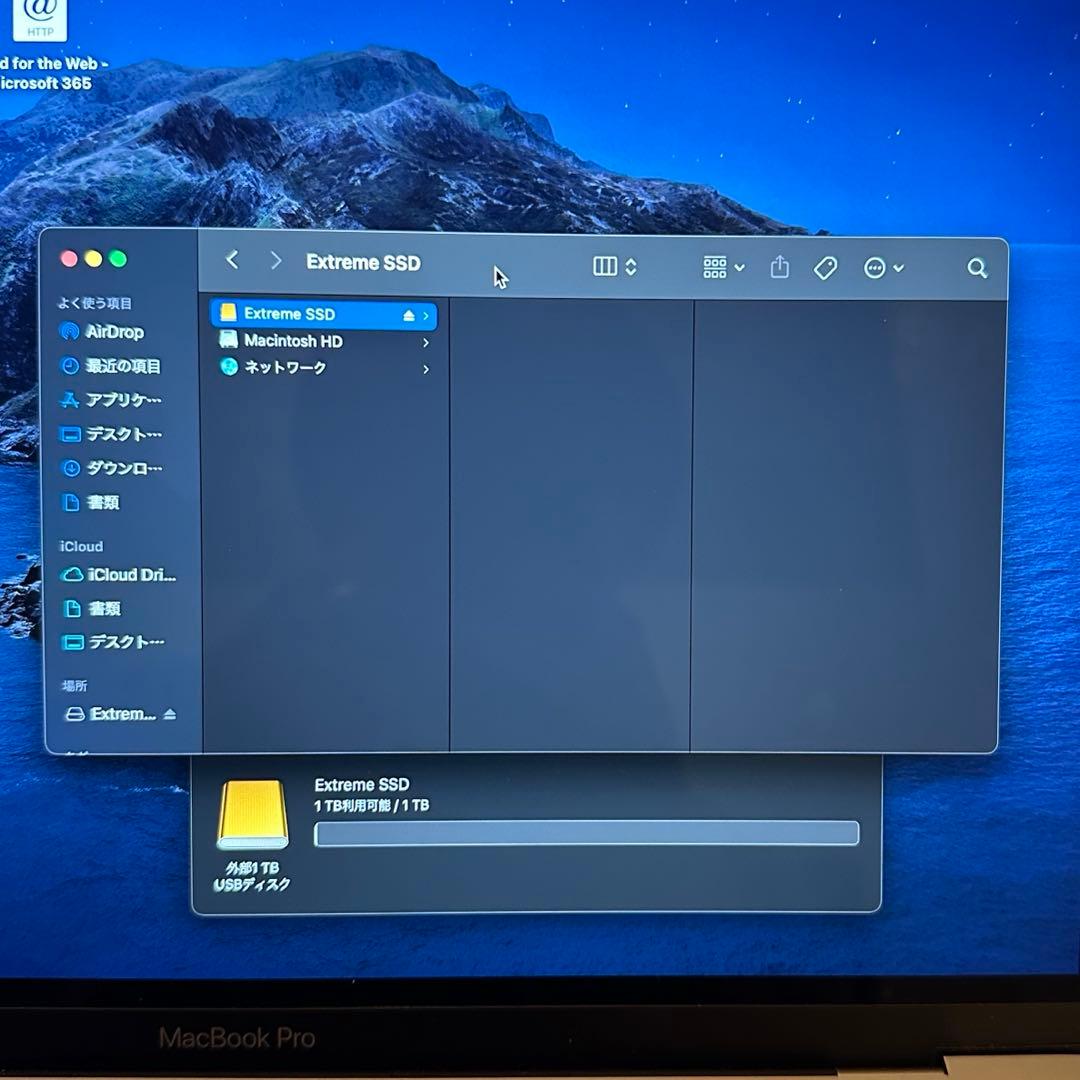Expand Macintosh HD using its chevron
Viewport: 1080px width, 1080px height.
424,341
